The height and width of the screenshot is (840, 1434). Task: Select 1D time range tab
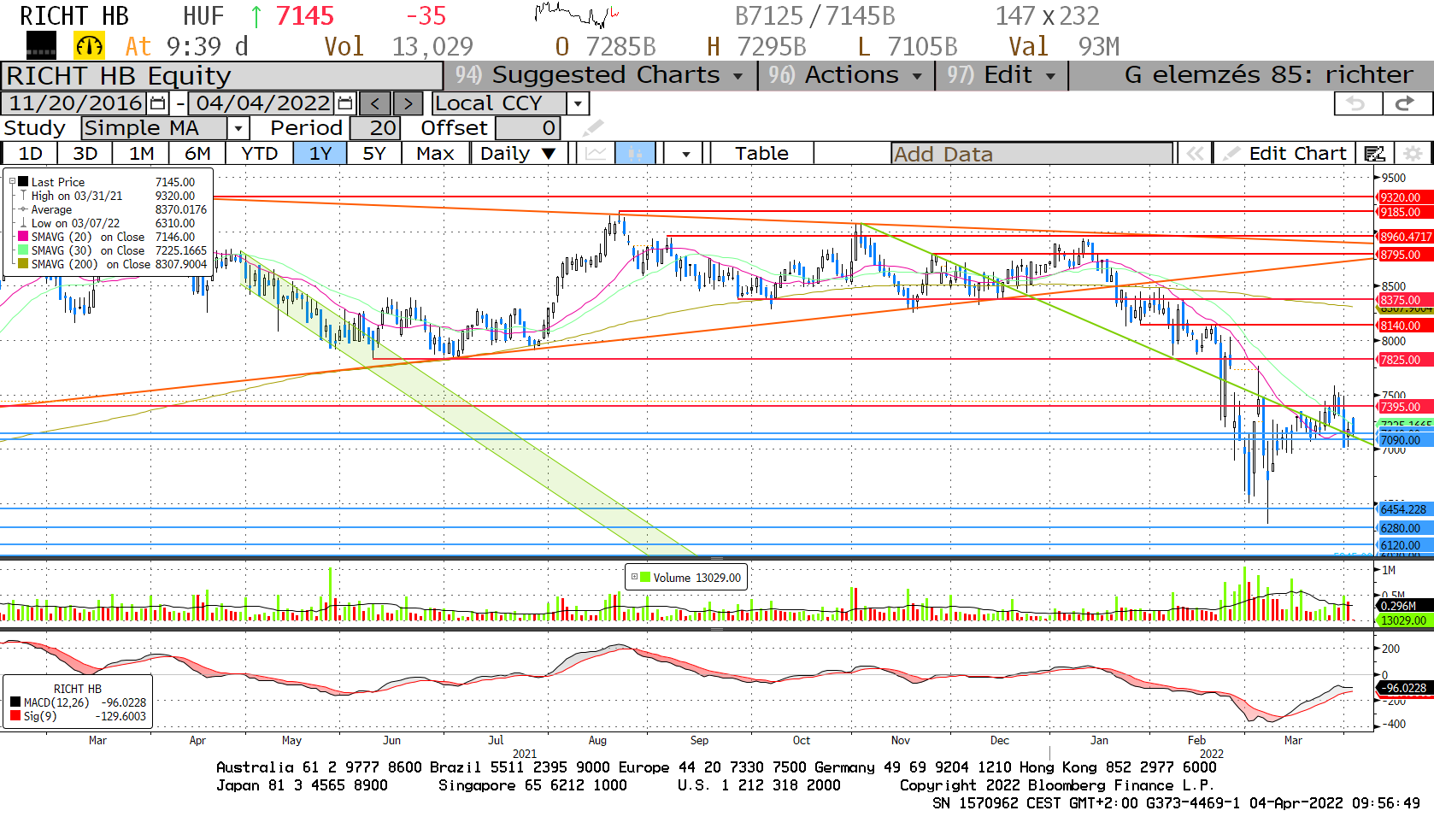pyautogui.click(x=30, y=154)
